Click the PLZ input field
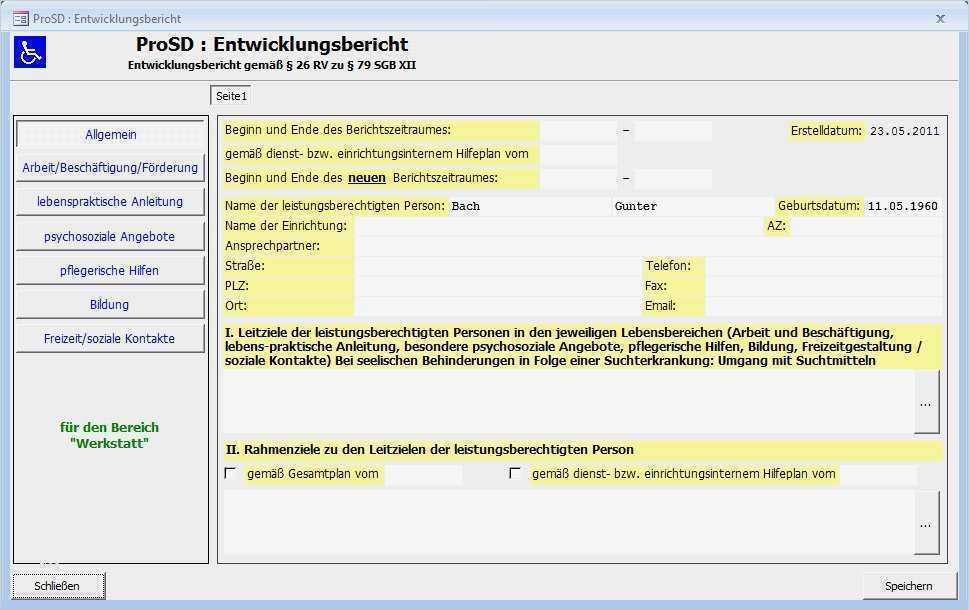The image size is (969, 610). 498,286
